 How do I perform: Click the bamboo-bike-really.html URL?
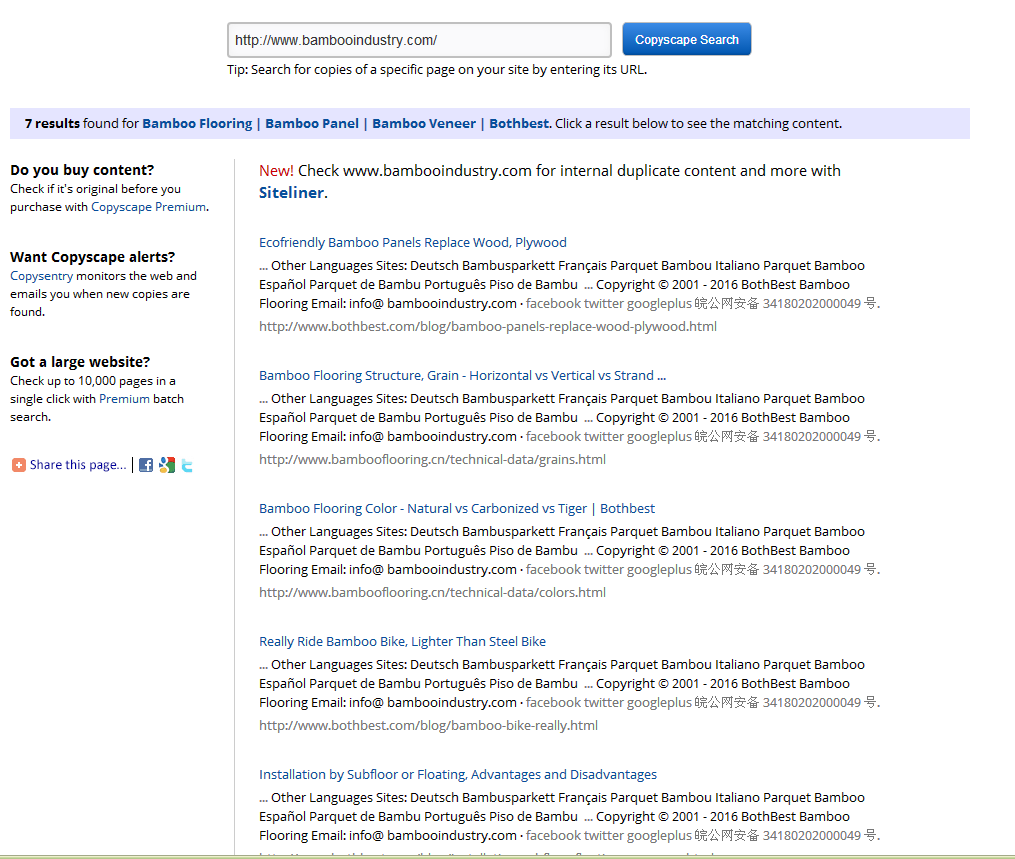pos(428,726)
